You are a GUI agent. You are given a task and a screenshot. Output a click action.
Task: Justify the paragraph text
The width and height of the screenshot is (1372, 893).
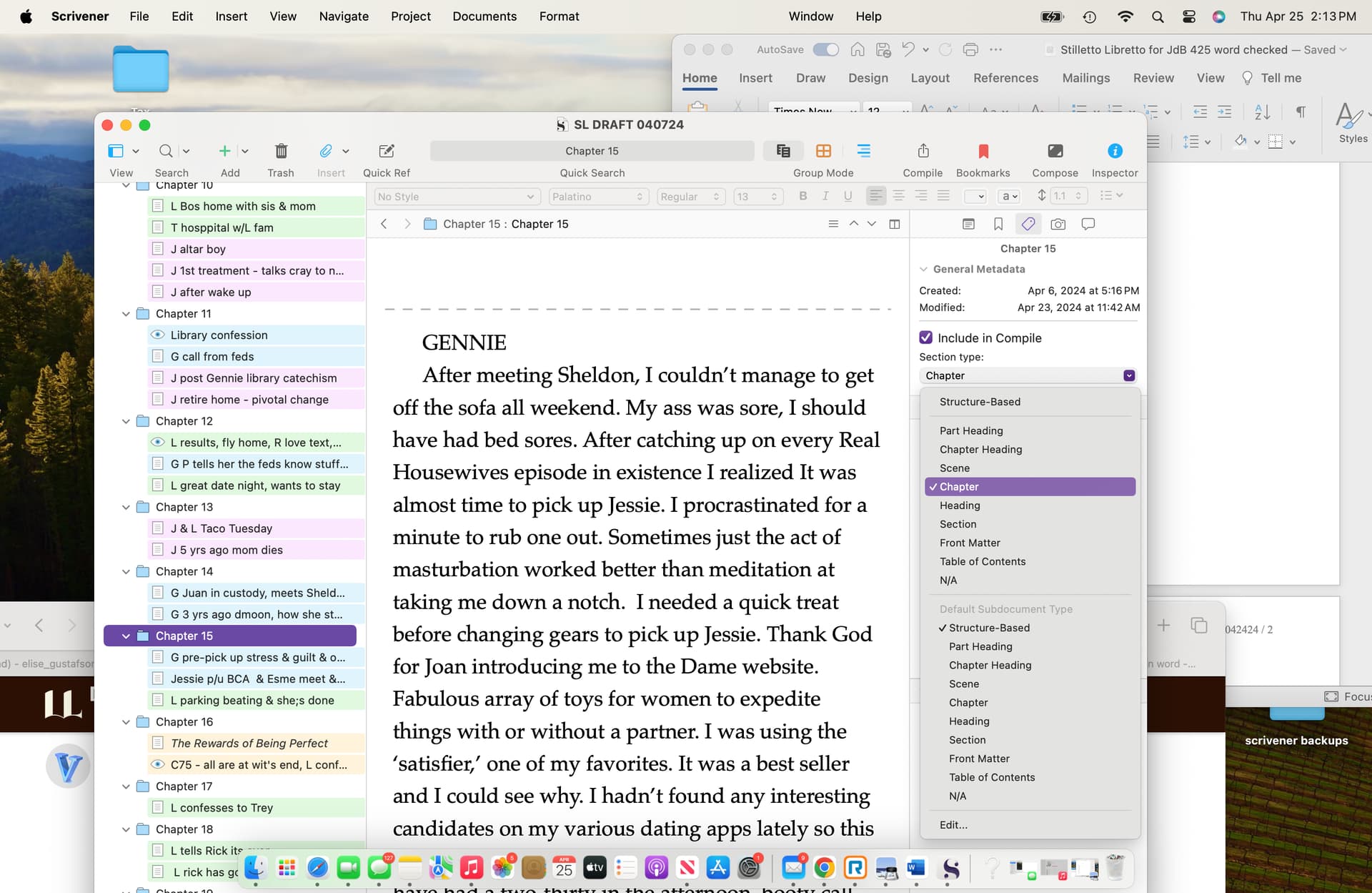click(x=943, y=196)
